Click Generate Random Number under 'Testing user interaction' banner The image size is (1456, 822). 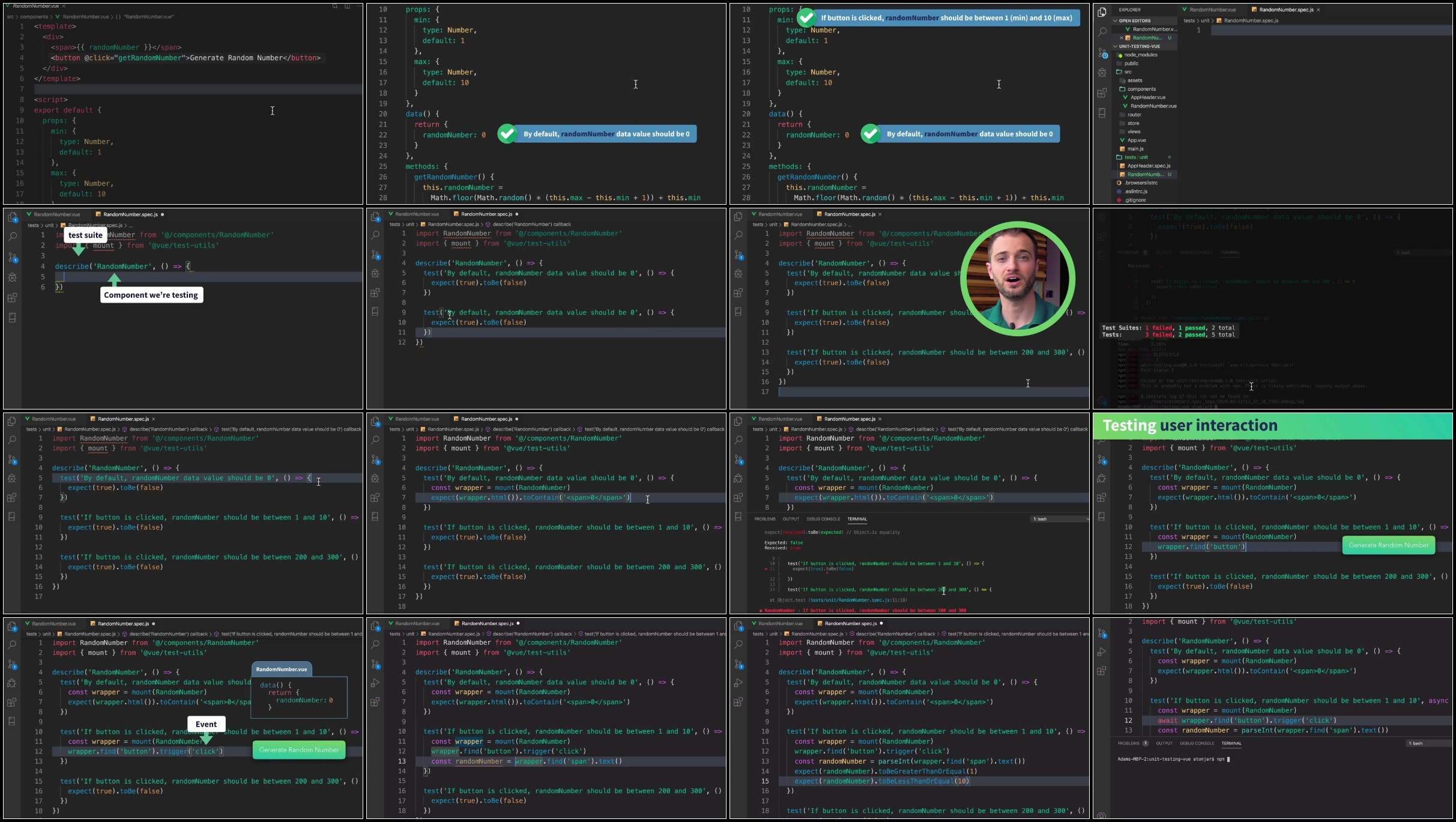click(1388, 545)
